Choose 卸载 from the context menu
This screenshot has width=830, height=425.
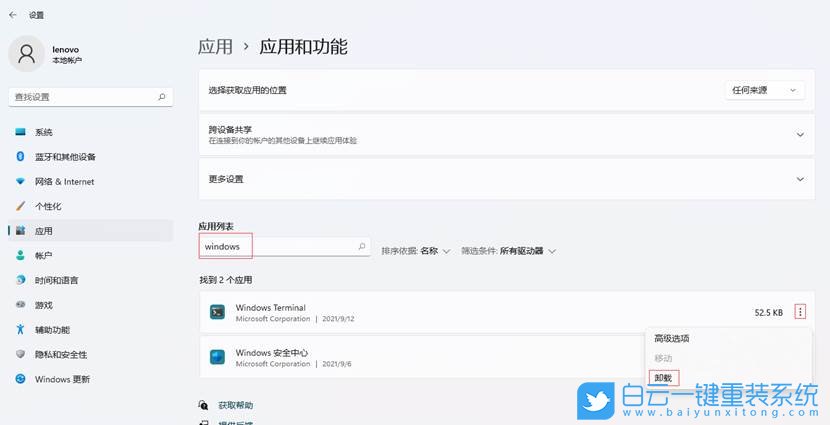[x=663, y=378]
